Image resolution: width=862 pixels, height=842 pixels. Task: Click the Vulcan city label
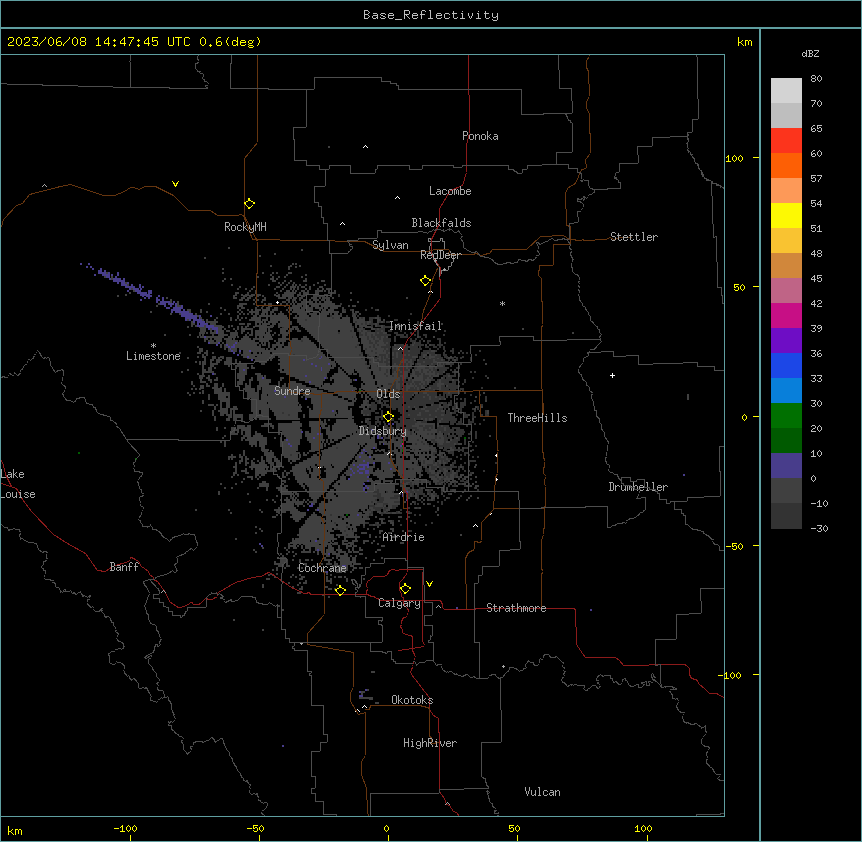(543, 792)
